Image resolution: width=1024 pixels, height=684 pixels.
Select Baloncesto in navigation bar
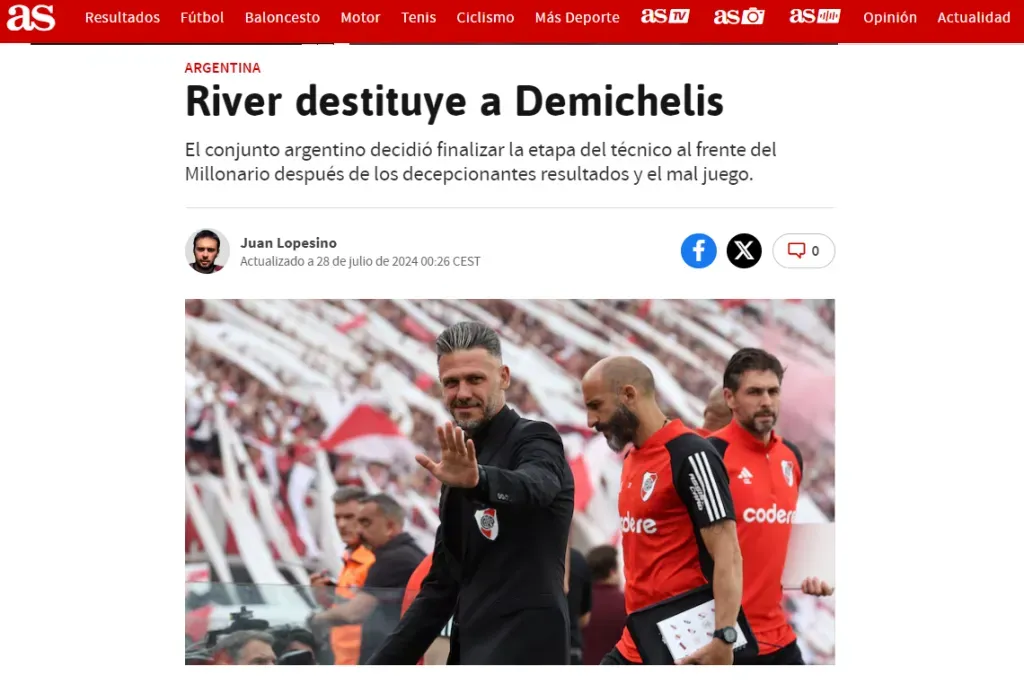pos(282,18)
